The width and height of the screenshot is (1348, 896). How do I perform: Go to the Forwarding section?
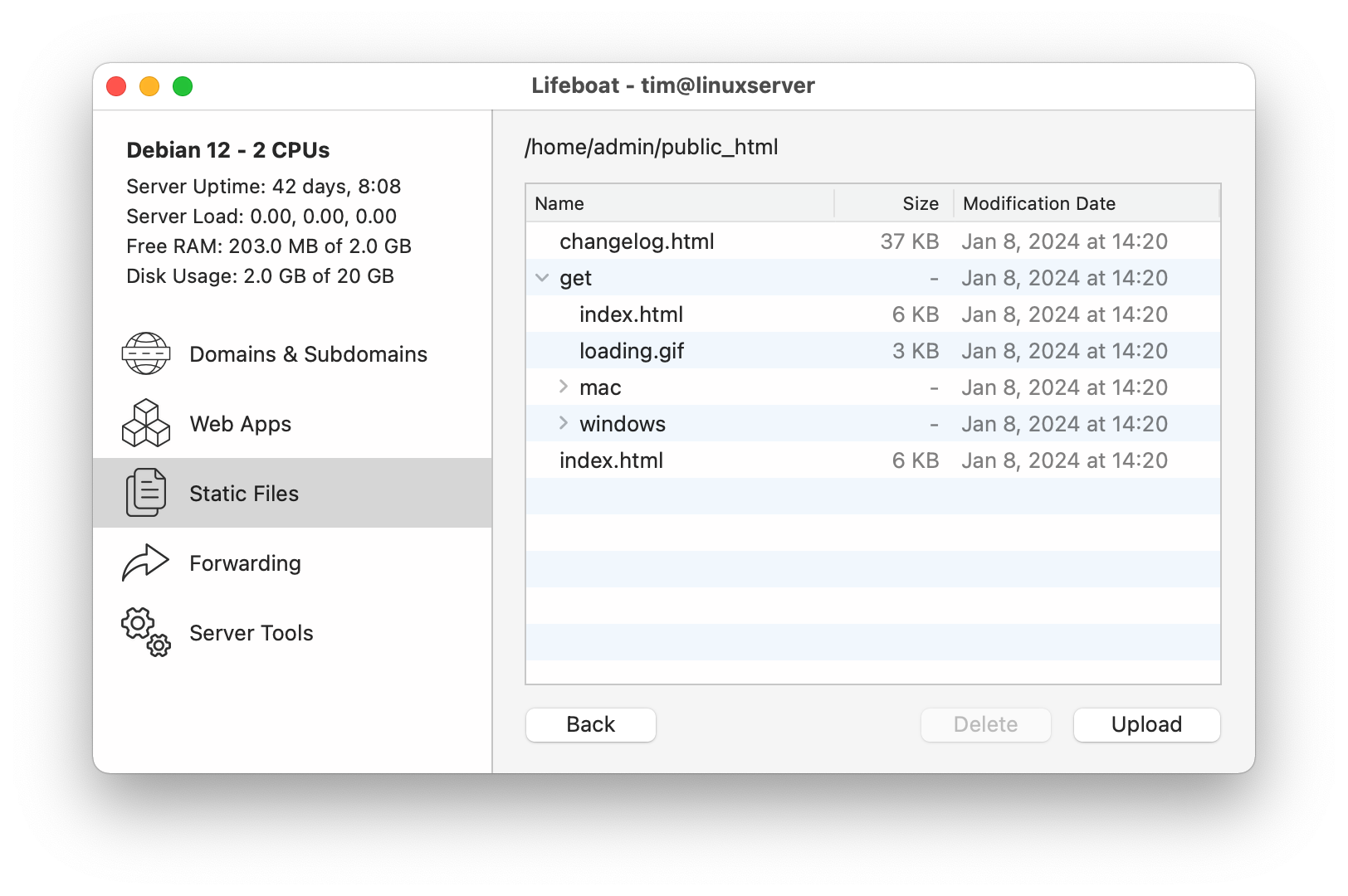245,563
